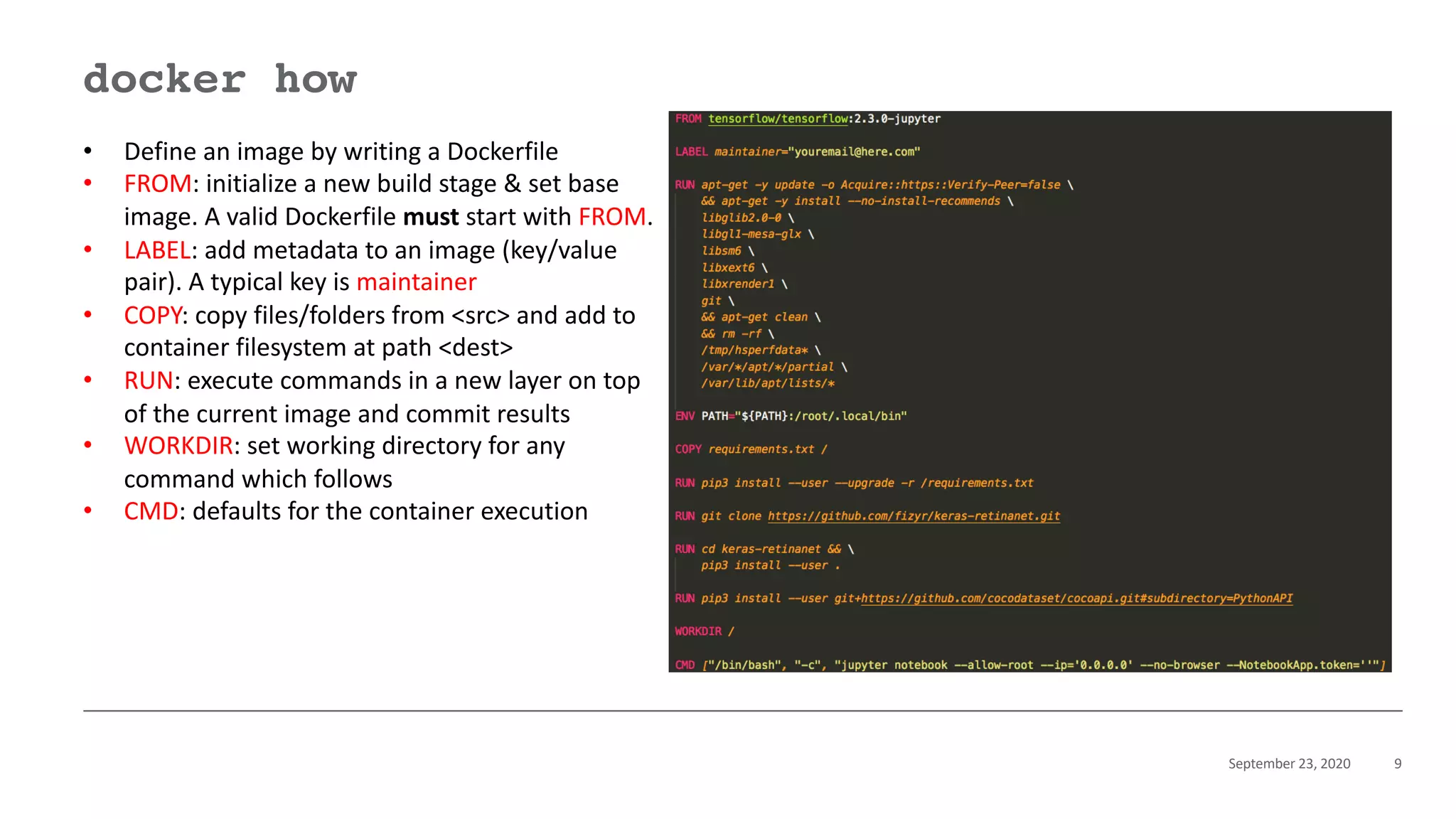
Task: Click the ENV PATH code line
Action: [791, 416]
